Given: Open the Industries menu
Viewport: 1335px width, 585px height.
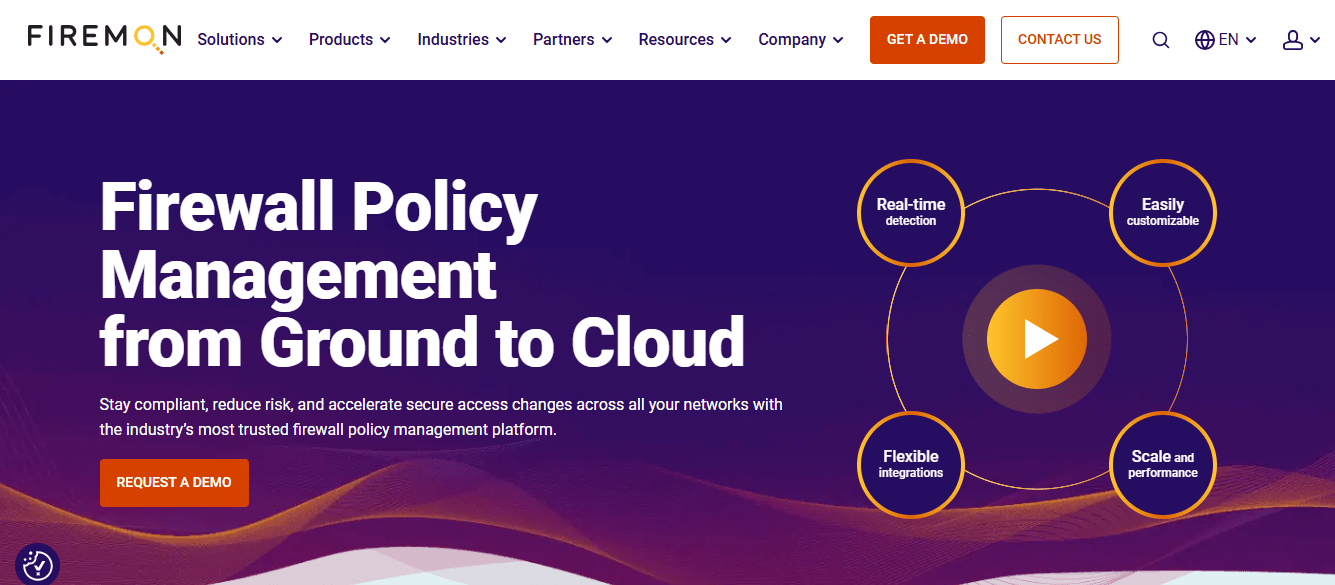Looking at the screenshot, I should coord(462,40).
